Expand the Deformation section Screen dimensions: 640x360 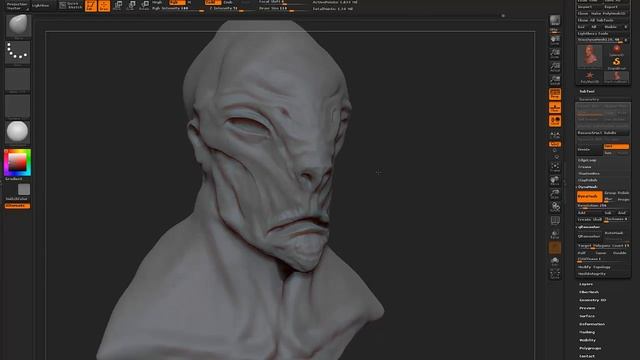[592, 324]
